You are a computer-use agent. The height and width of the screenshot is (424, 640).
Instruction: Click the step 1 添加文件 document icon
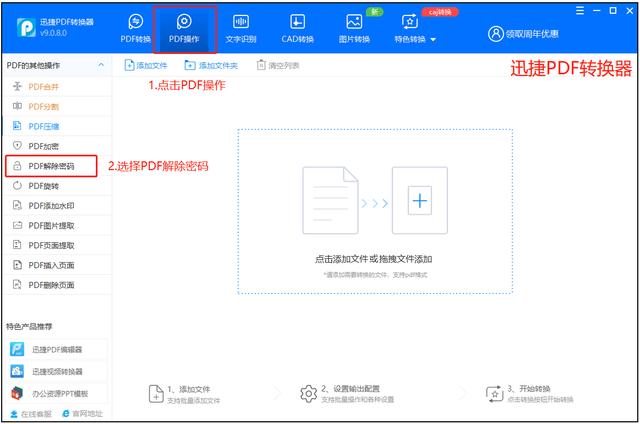coord(156,394)
